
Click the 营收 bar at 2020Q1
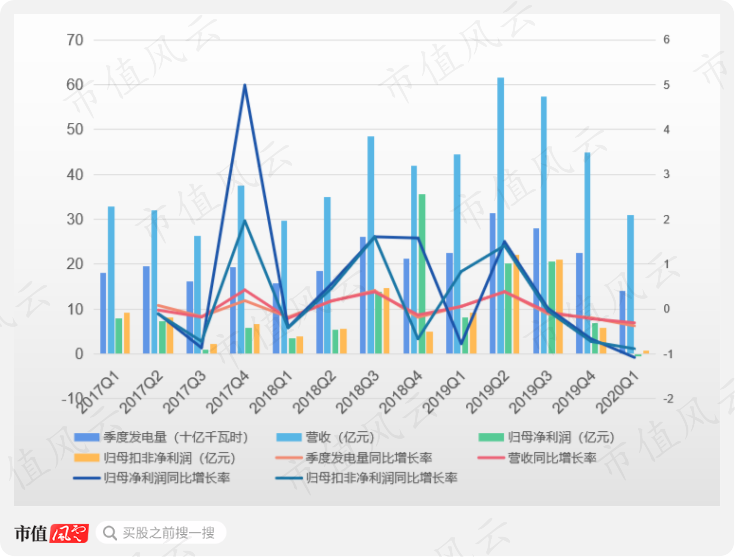tap(630, 284)
